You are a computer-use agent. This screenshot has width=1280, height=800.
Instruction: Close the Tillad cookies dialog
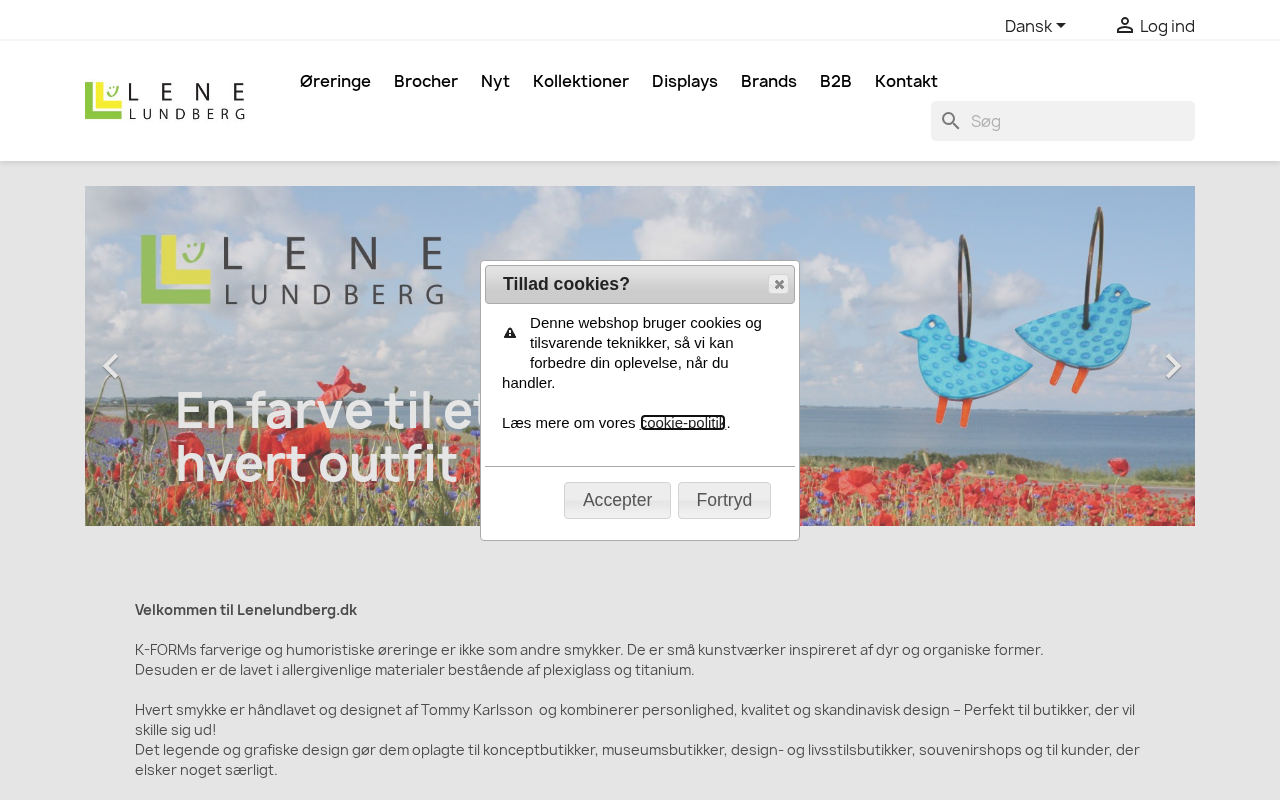point(779,284)
